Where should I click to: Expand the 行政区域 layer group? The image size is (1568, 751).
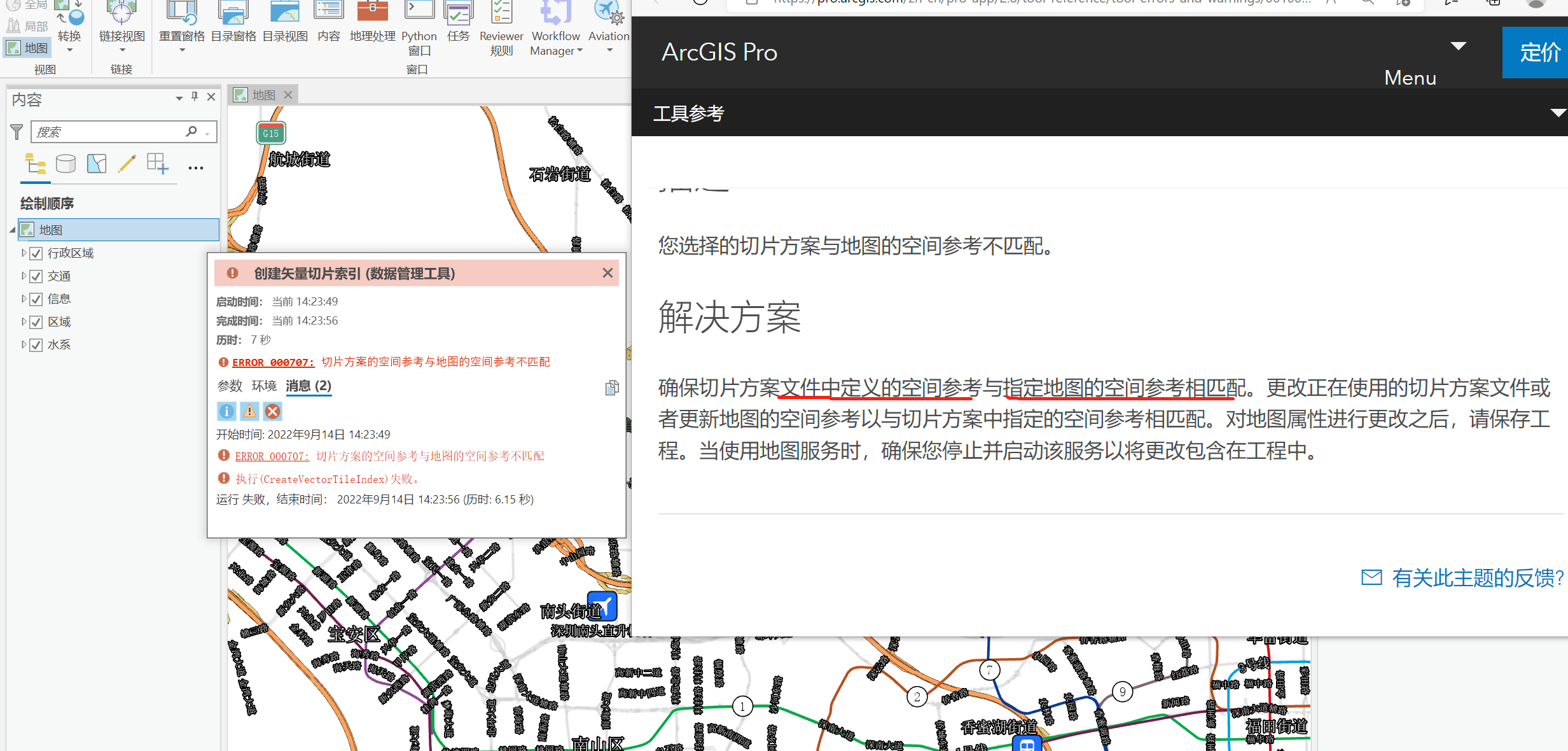[x=24, y=253]
